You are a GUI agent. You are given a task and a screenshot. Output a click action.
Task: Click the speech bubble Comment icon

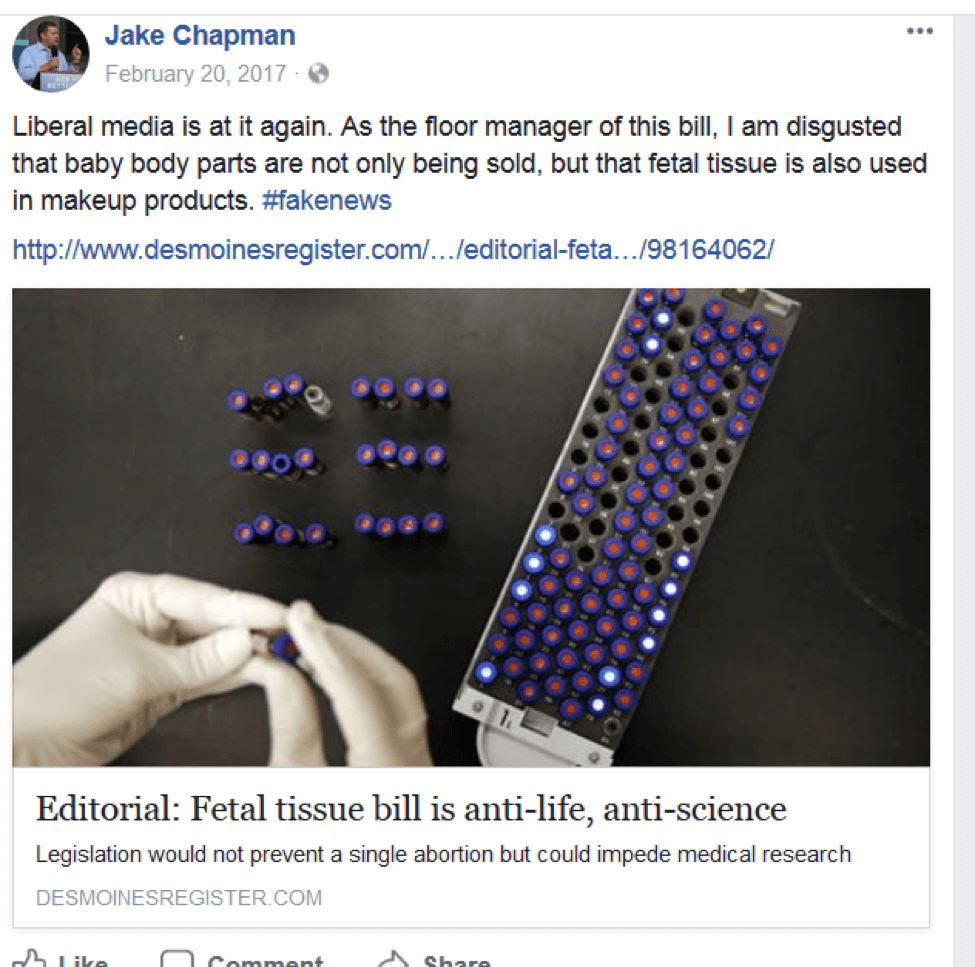pos(177,959)
